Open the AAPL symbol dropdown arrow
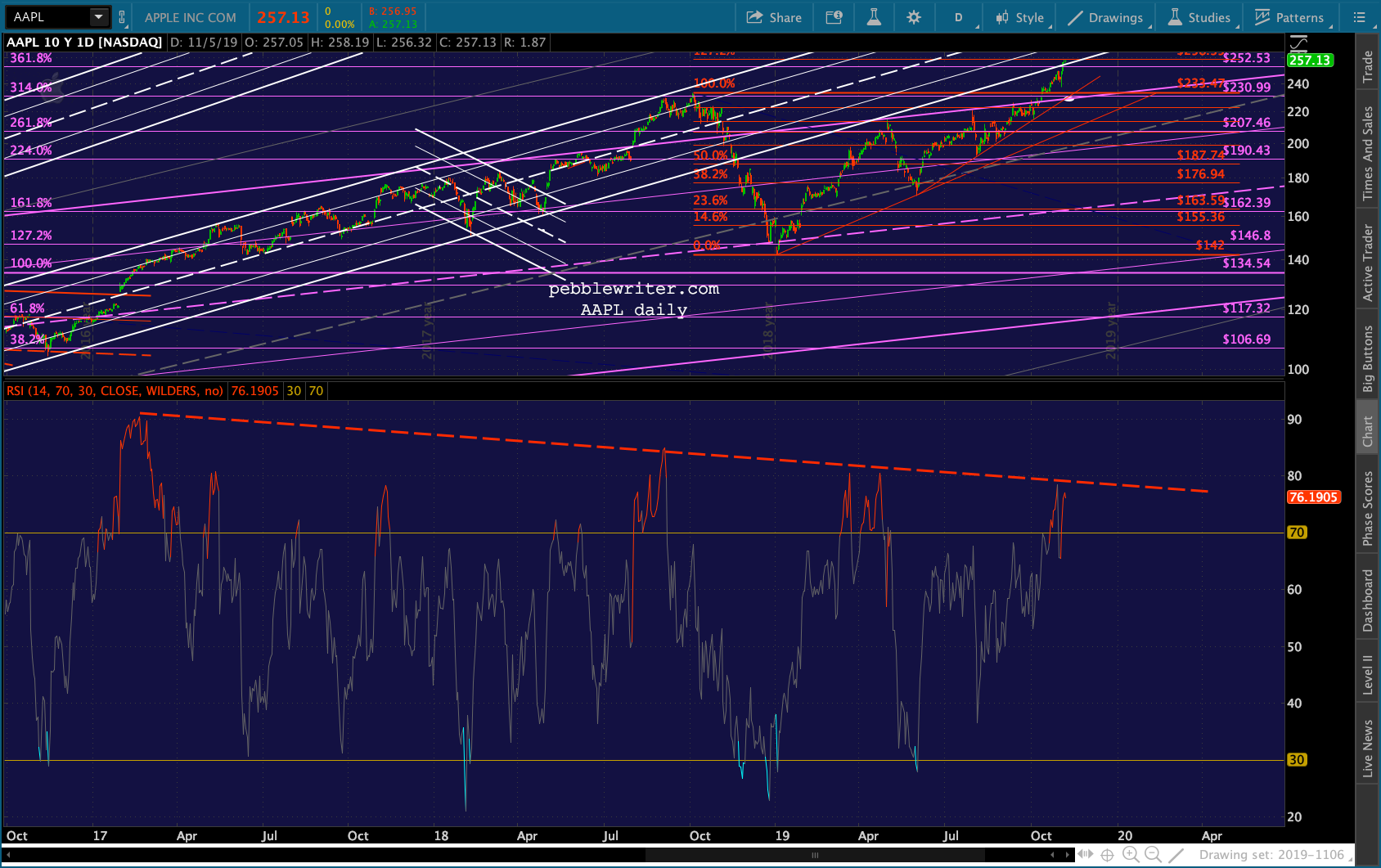The width and height of the screenshot is (1381, 868). [98, 16]
